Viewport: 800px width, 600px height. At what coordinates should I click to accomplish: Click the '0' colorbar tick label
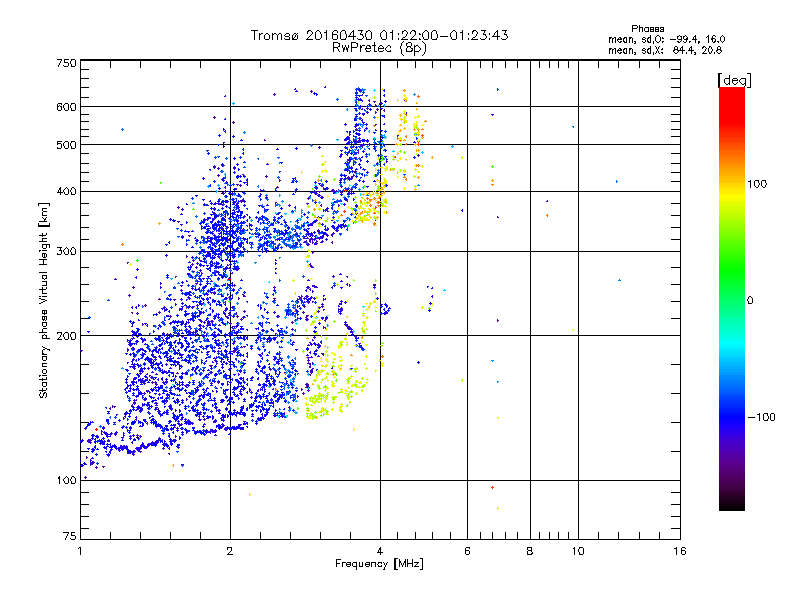(x=750, y=301)
